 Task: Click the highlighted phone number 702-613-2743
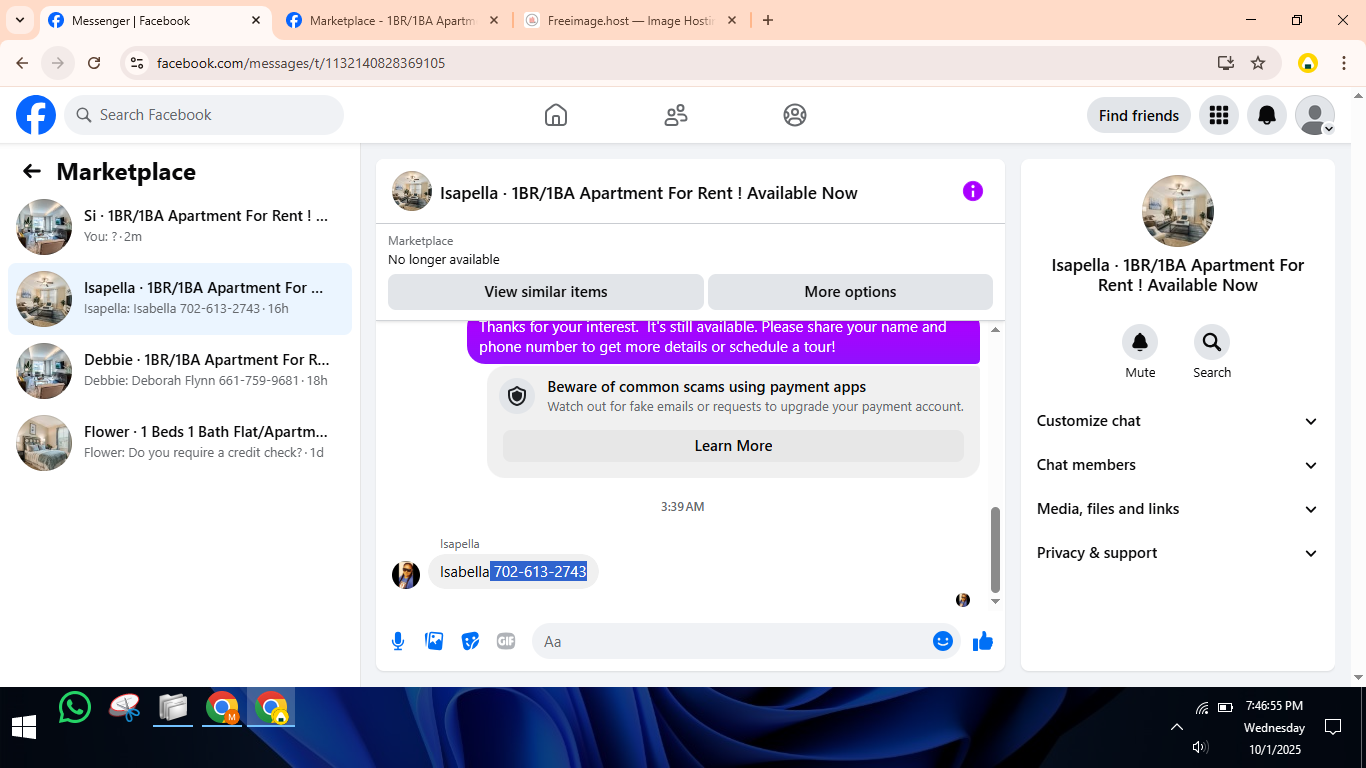coord(540,572)
